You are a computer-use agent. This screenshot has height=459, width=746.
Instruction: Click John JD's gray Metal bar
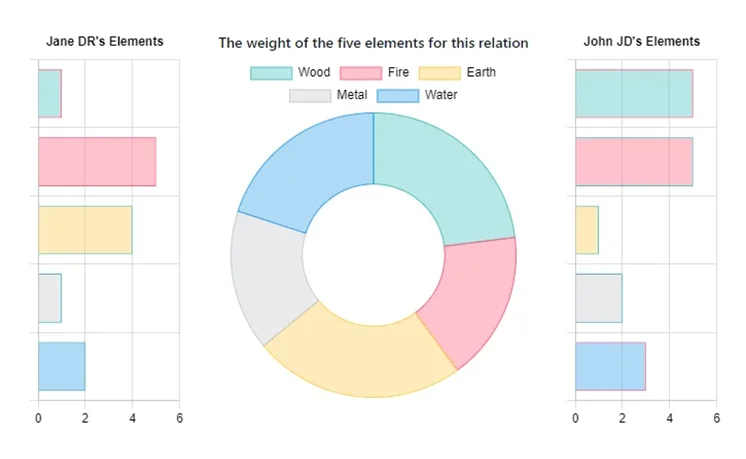[598, 298]
